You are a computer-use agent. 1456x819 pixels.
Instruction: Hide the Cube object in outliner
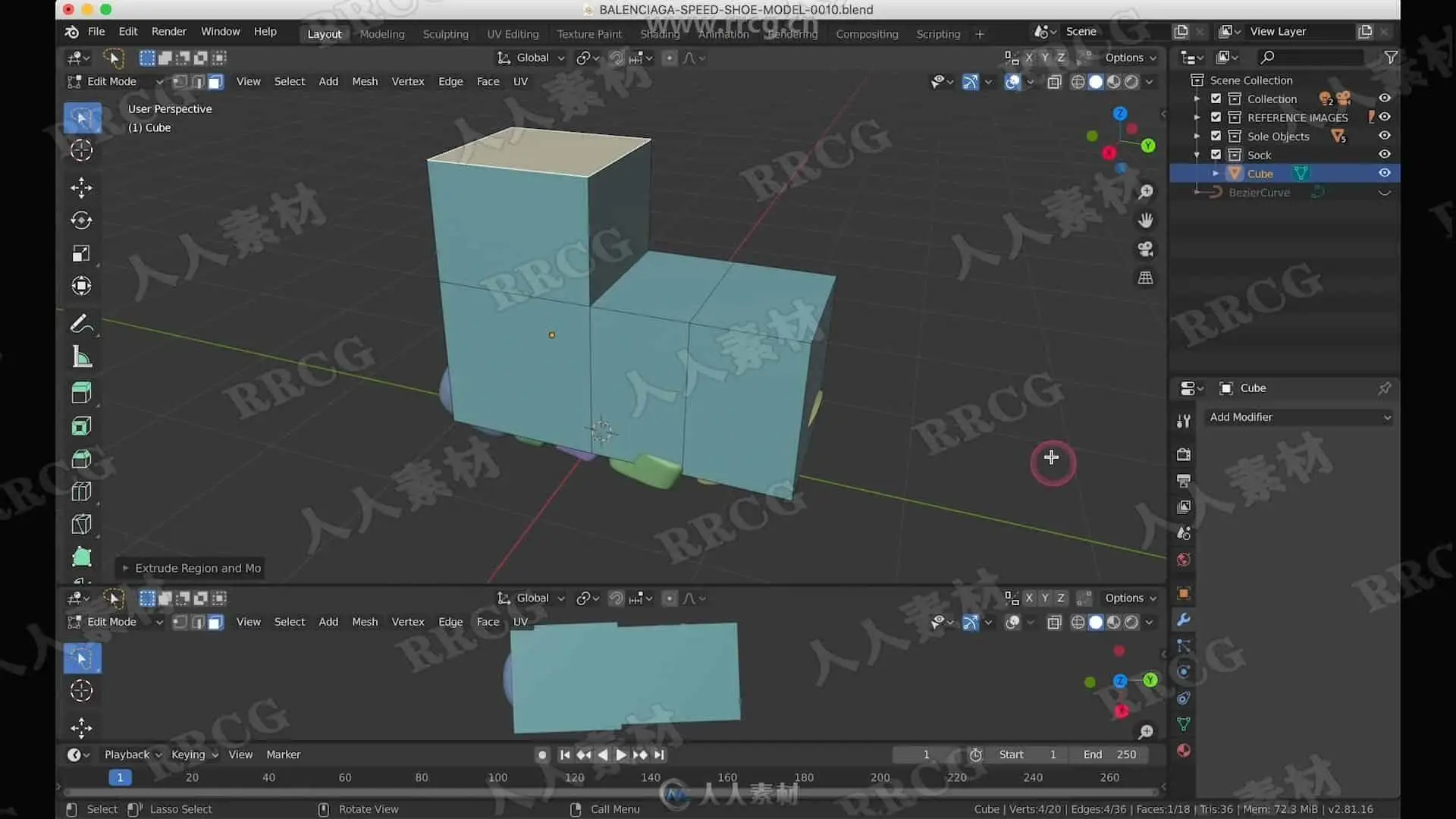[x=1384, y=173]
